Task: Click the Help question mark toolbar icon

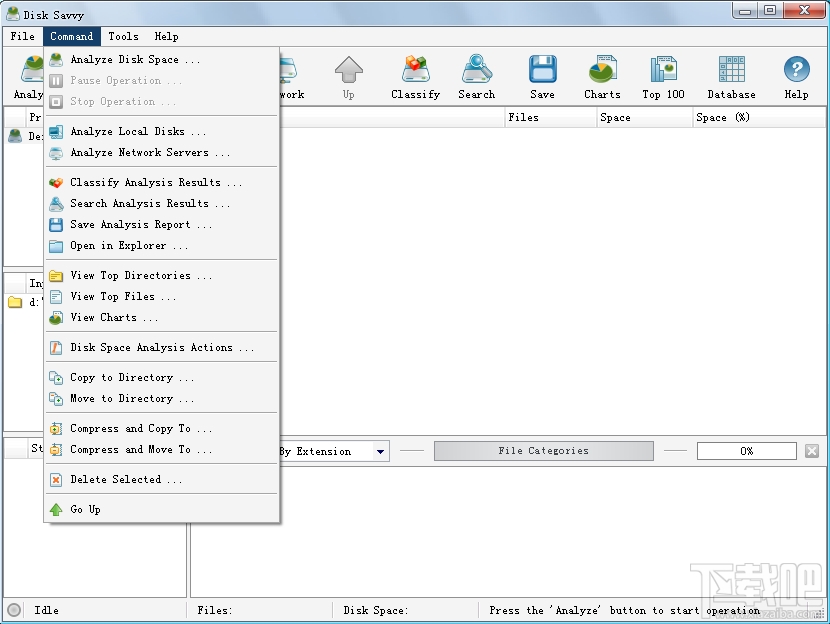Action: tap(796, 70)
